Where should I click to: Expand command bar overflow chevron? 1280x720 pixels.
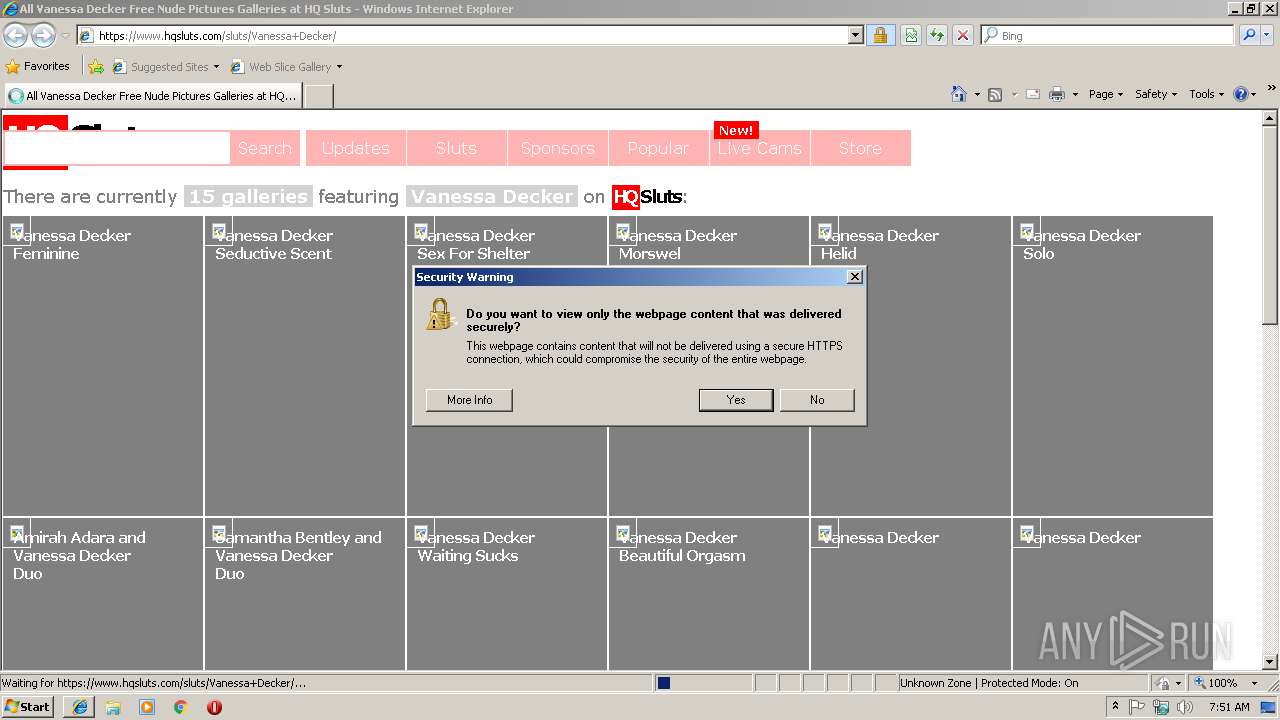coord(1271,90)
